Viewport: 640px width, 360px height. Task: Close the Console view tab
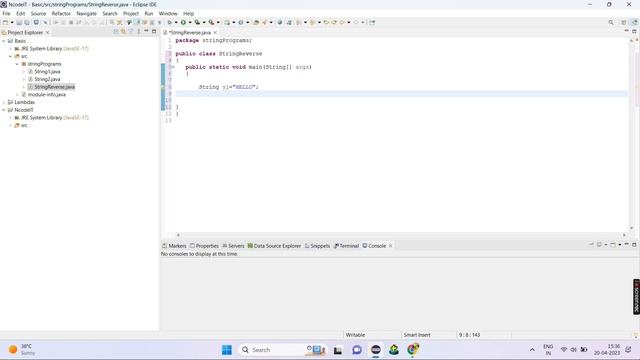391,246
